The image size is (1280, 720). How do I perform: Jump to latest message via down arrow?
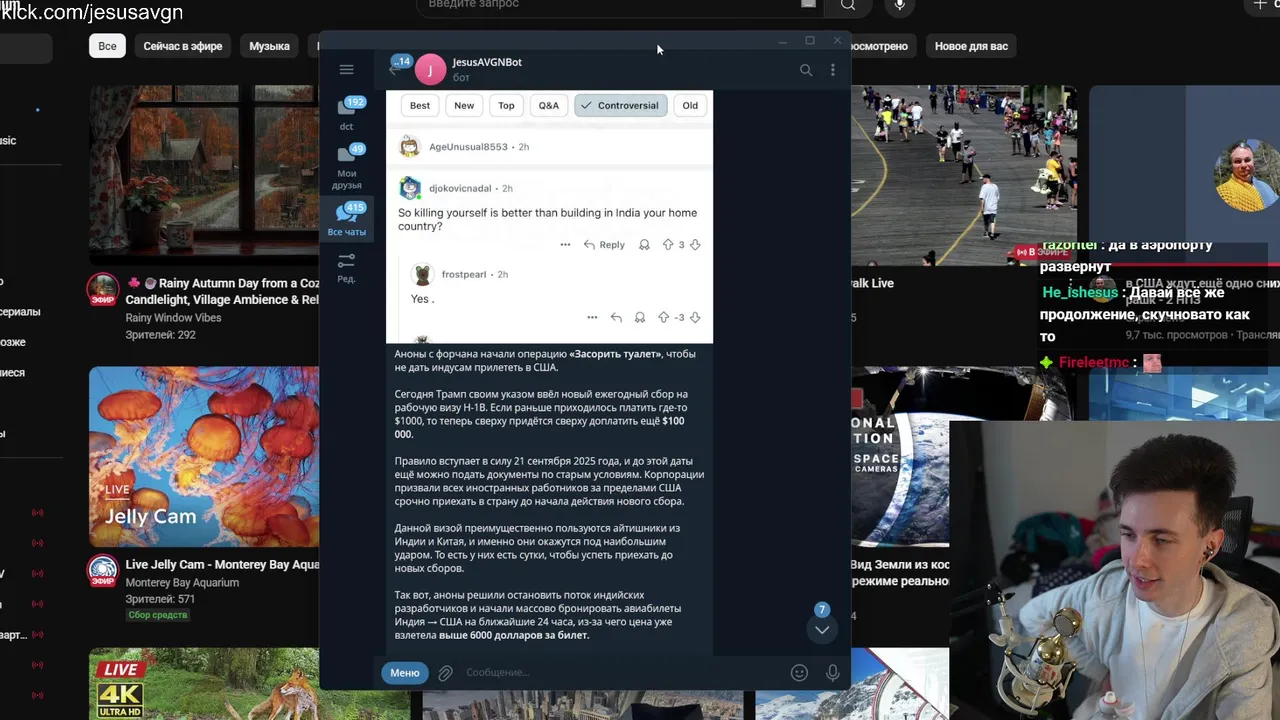821,629
